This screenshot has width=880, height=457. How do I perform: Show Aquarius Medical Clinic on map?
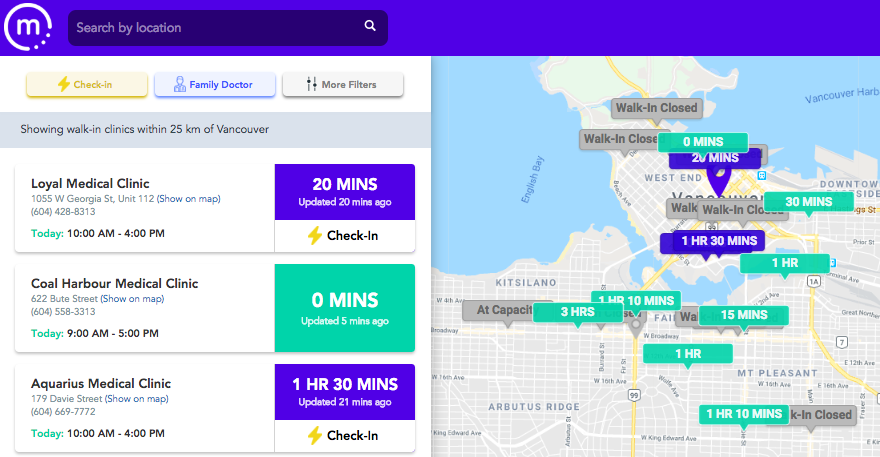click(x=138, y=399)
